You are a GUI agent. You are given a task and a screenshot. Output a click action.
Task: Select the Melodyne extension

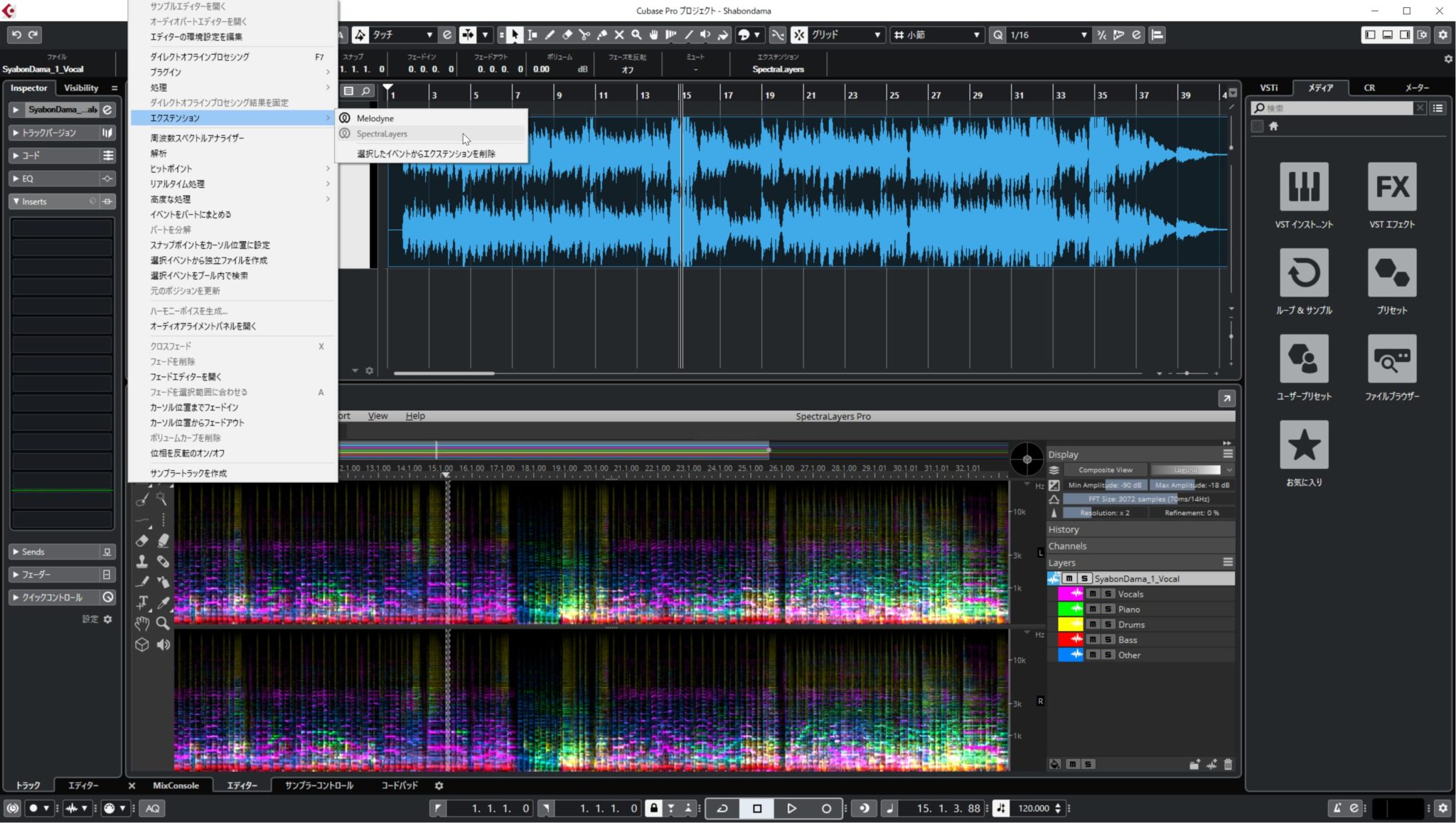375,117
